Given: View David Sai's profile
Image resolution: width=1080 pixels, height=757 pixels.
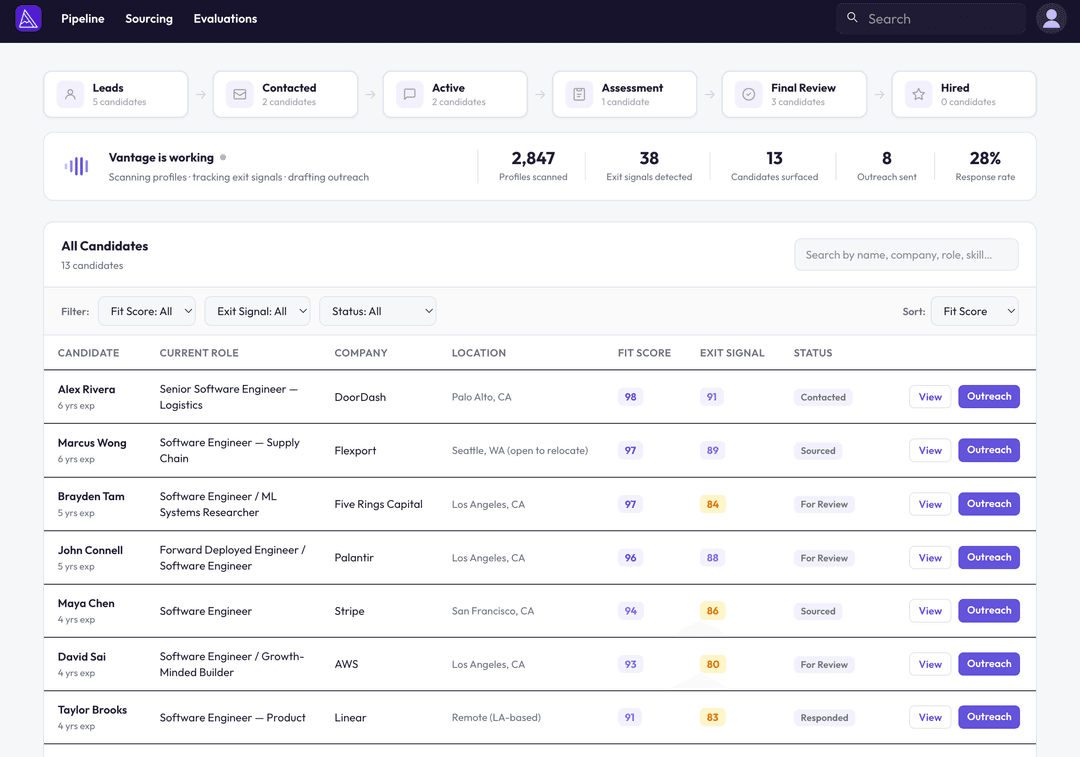Looking at the screenshot, I should click(x=930, y=664).
